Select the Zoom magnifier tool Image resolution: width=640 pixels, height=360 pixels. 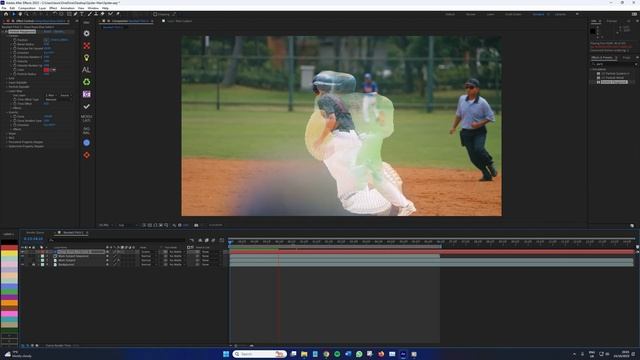pyautogui.click(x=27, y=14)
